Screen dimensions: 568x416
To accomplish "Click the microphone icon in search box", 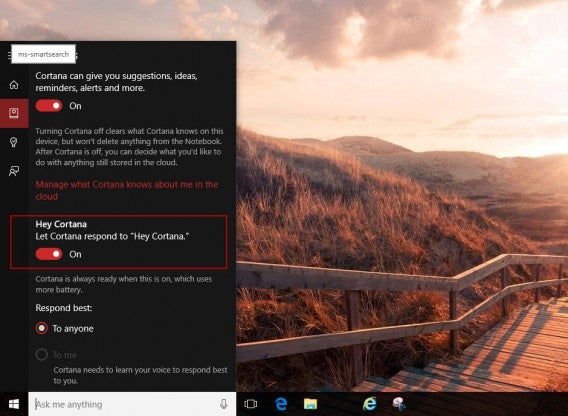I will [224, 404].
